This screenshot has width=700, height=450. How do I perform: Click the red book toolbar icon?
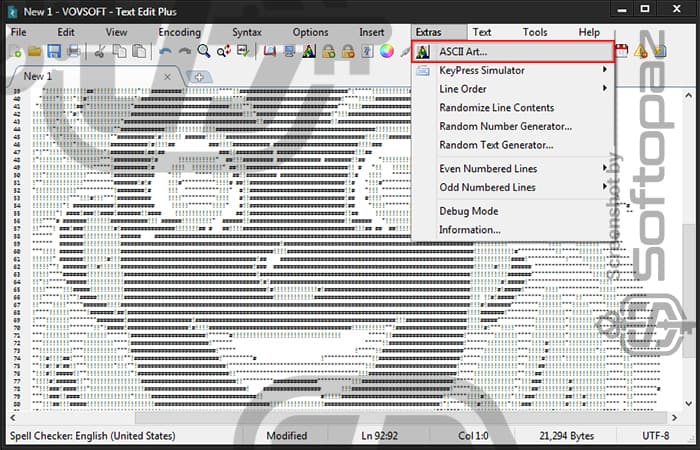(x=270, y=51)
